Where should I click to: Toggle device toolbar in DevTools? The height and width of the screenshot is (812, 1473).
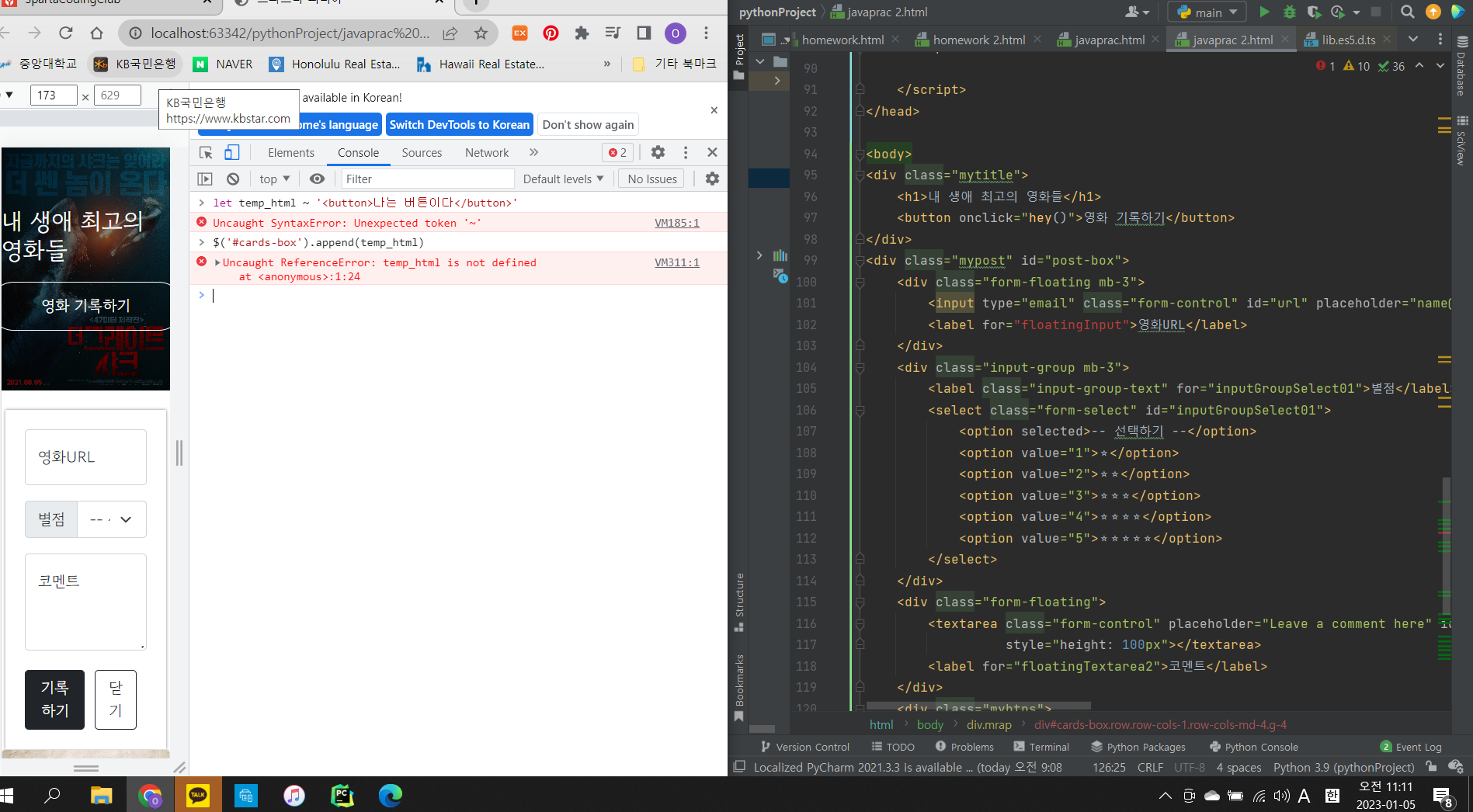[231, 153]
